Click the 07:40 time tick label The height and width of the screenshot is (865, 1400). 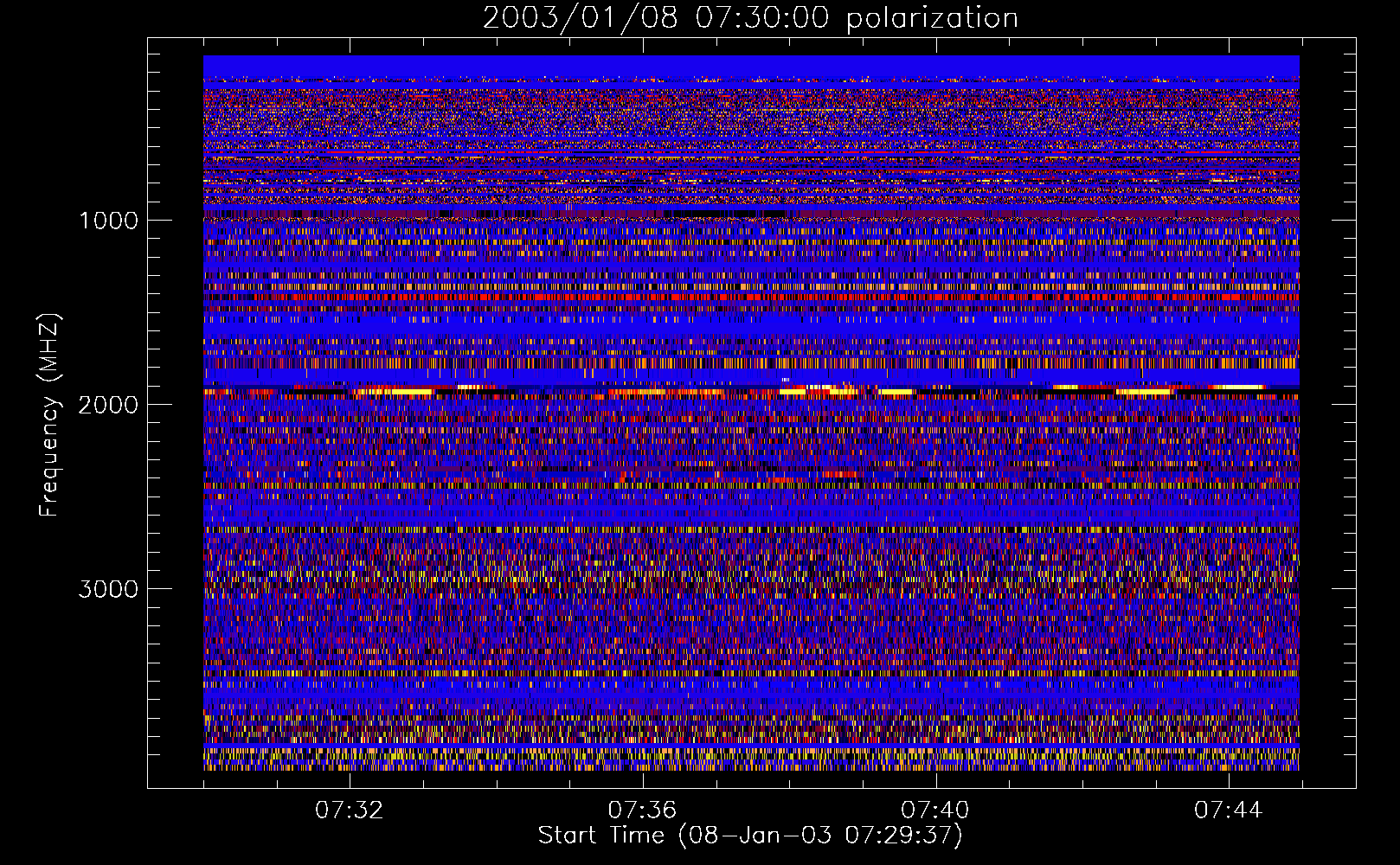point(935,811)
